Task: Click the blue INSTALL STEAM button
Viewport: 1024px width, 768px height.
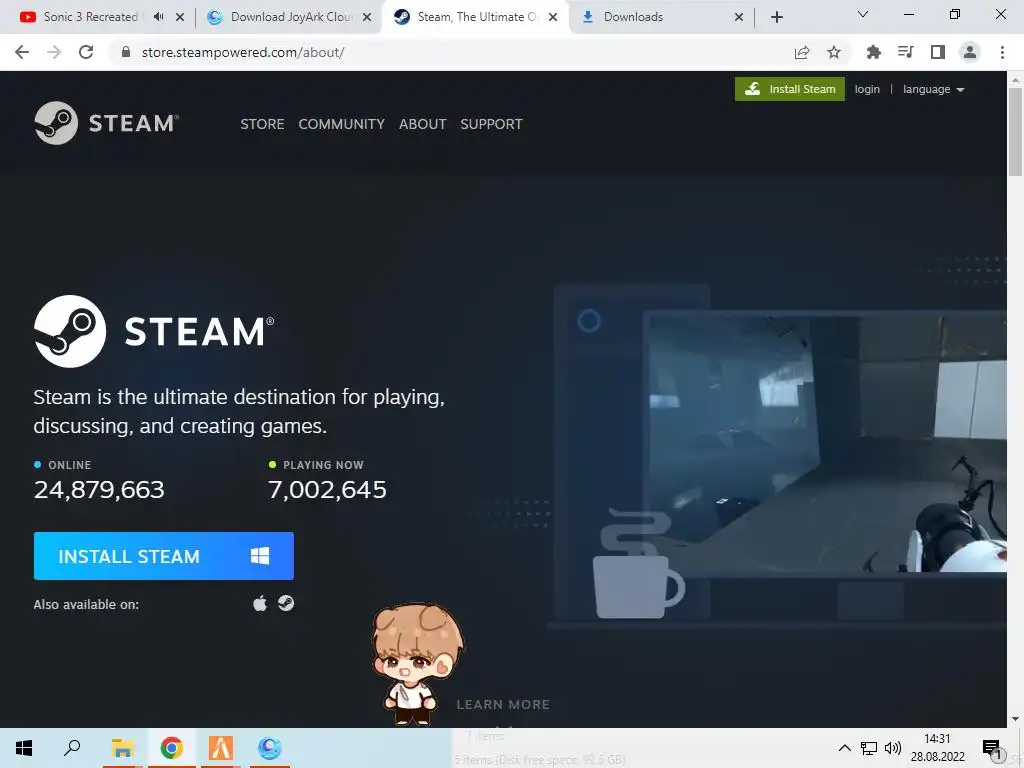Action: pos(163,556)
